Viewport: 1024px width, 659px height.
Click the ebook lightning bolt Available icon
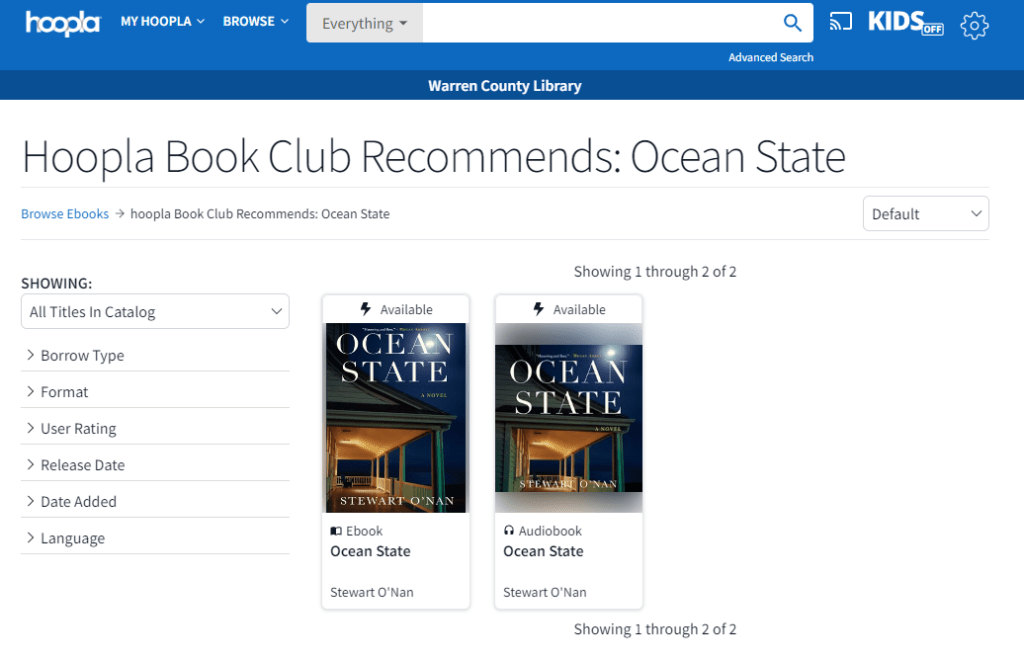coord(366,310)
